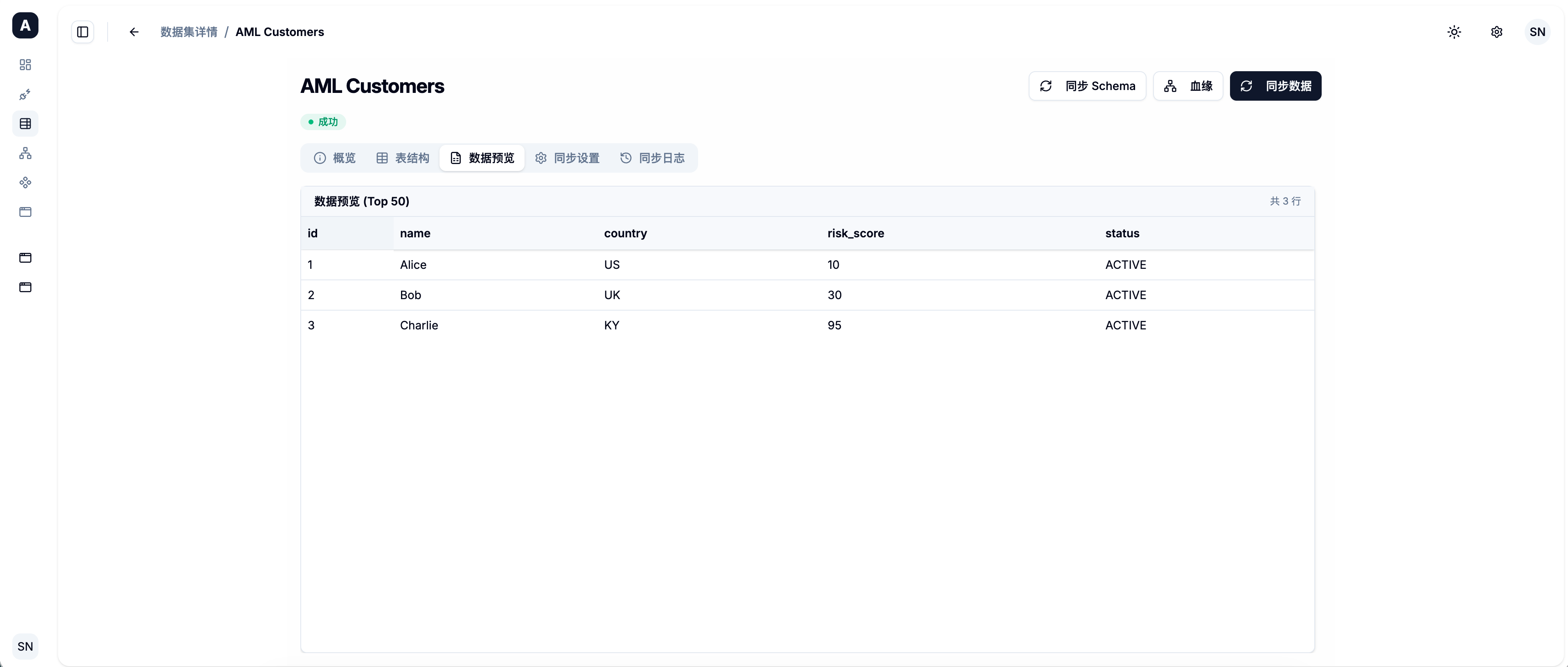Image resolution: width=1568 pixels, height=667 pixels.
Task: Open settings gear in top bar
Action: (x=1497, y=32)
